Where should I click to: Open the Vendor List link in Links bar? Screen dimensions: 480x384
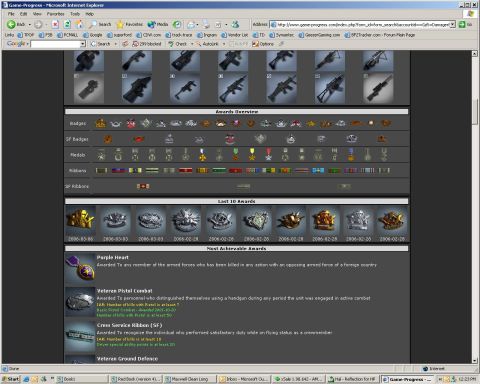click(x=235, y=35)
